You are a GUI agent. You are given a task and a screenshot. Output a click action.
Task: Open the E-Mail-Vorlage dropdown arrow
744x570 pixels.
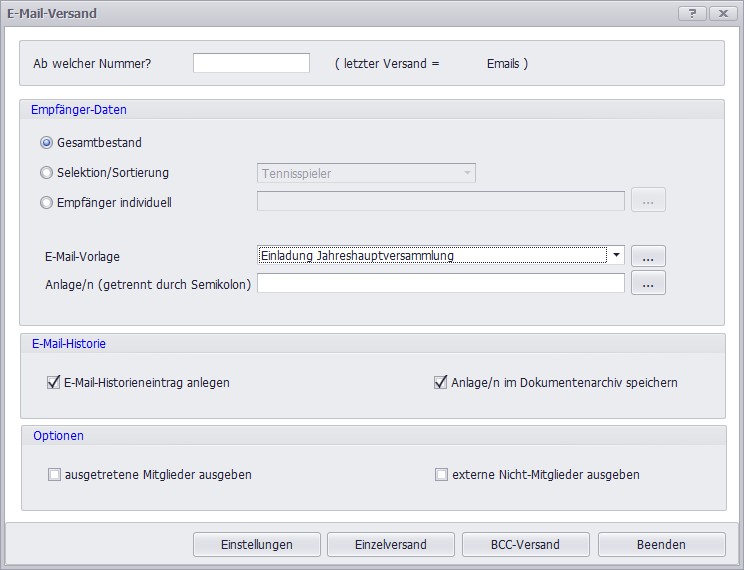(617, 256)
